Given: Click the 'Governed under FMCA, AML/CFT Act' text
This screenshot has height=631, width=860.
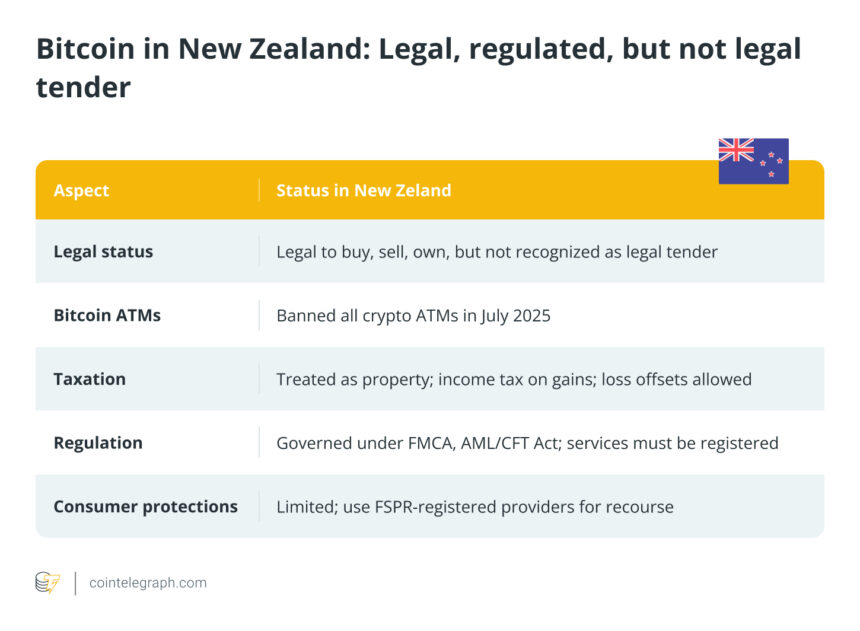Looking at the screenshot, I should 418,443.
